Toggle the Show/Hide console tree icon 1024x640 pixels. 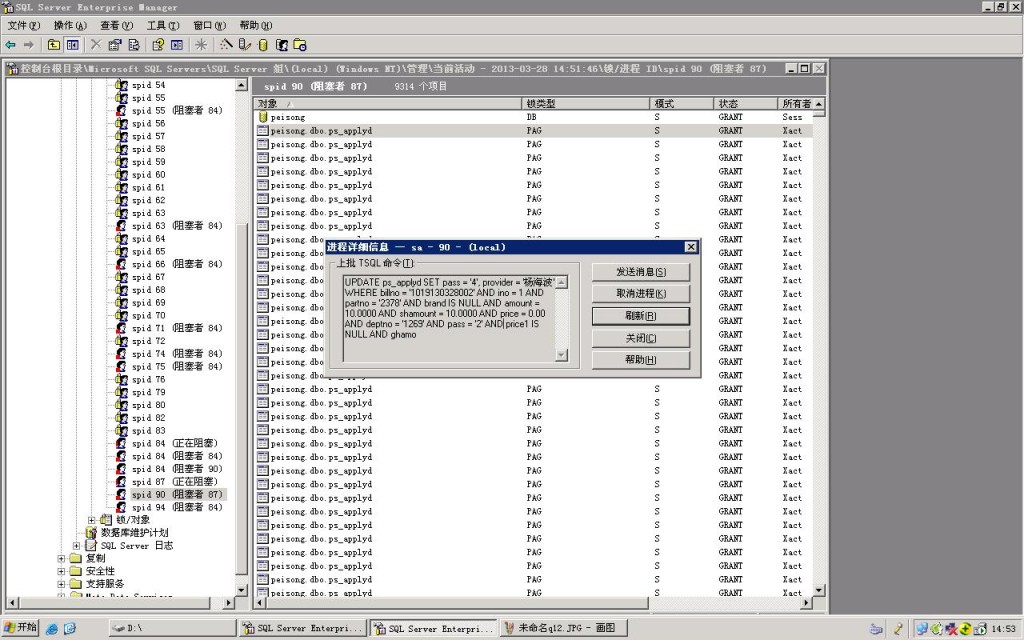[x=73, y=44]
